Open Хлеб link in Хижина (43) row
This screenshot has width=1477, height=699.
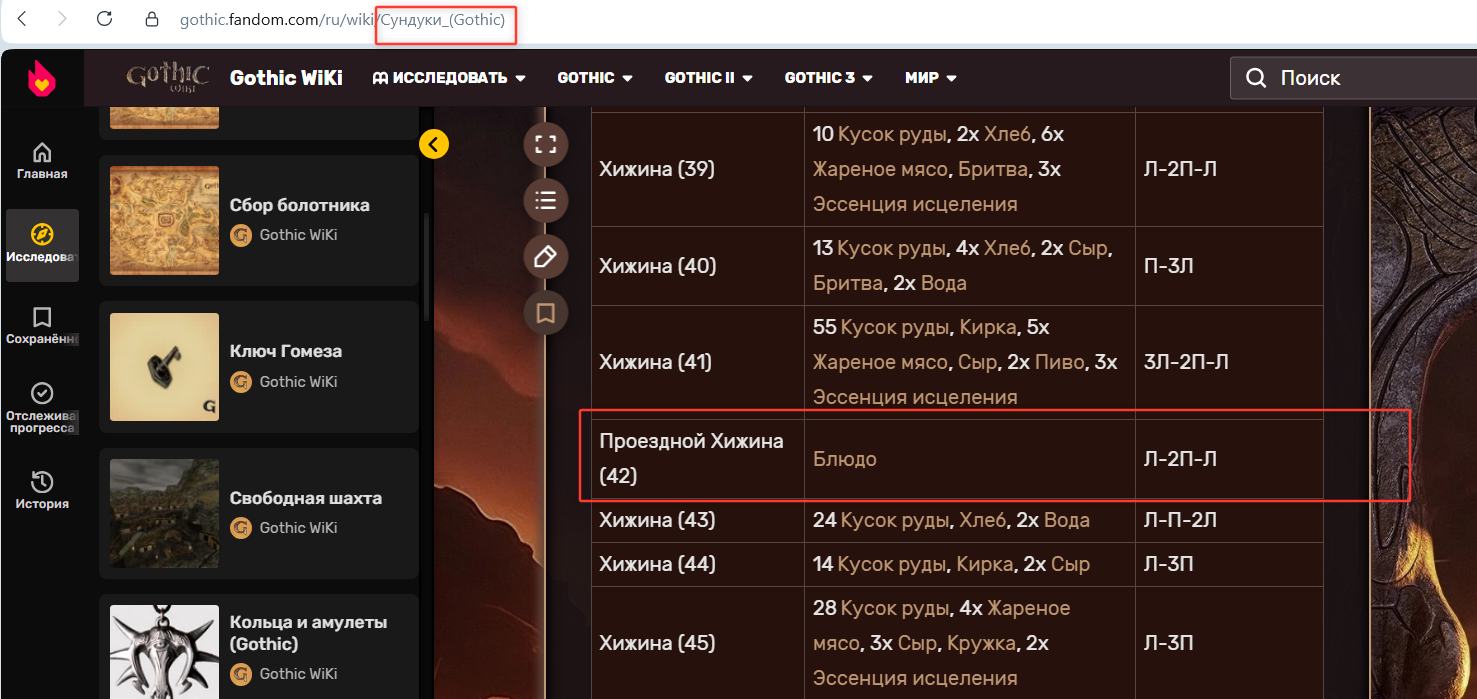982,520
